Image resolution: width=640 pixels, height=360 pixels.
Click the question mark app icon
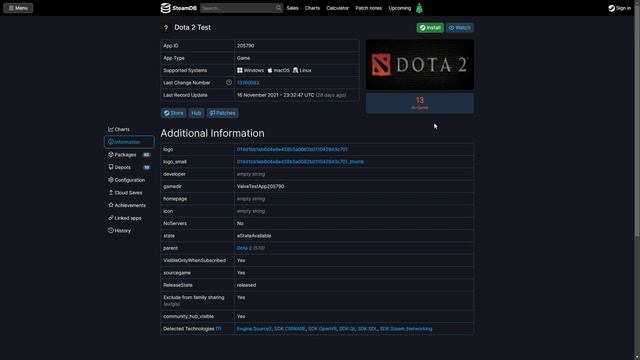coord(166,28)
